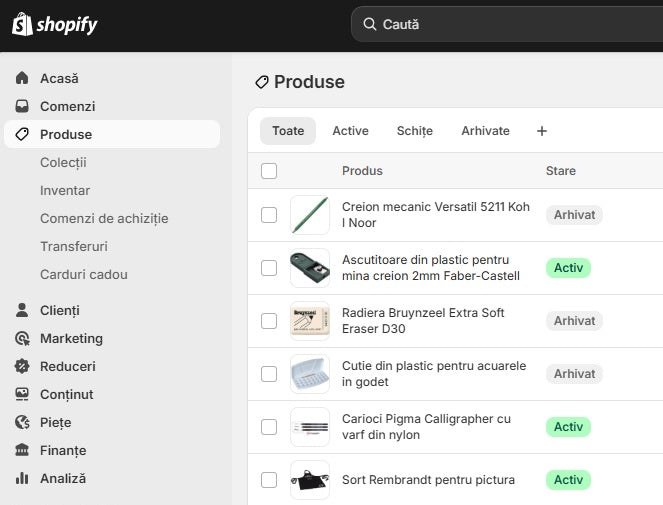Open Marketing via its target icon
This screenshot has width=663, height=505.
(22, 338)
